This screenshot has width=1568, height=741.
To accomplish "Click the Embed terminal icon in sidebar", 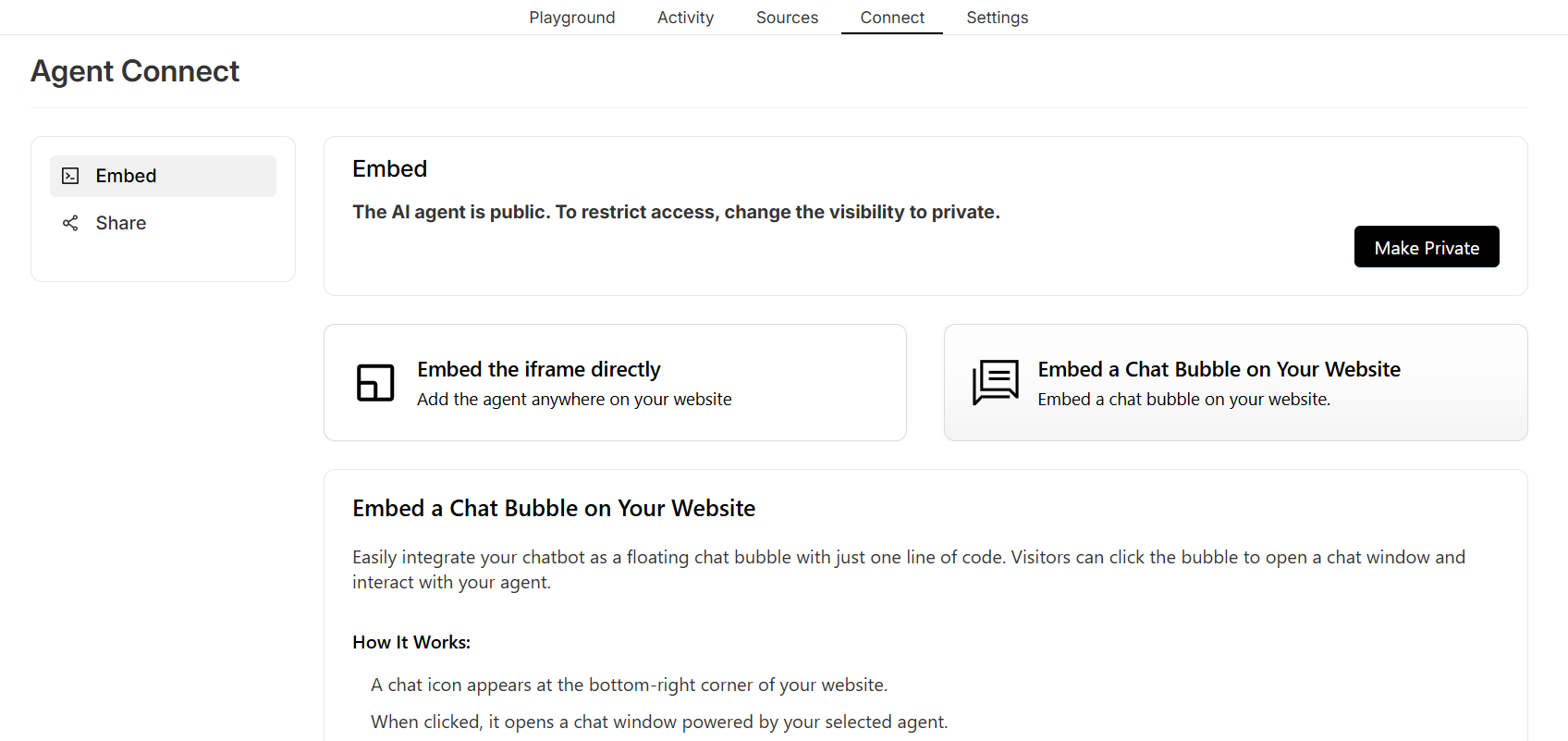I will point(70,176).
